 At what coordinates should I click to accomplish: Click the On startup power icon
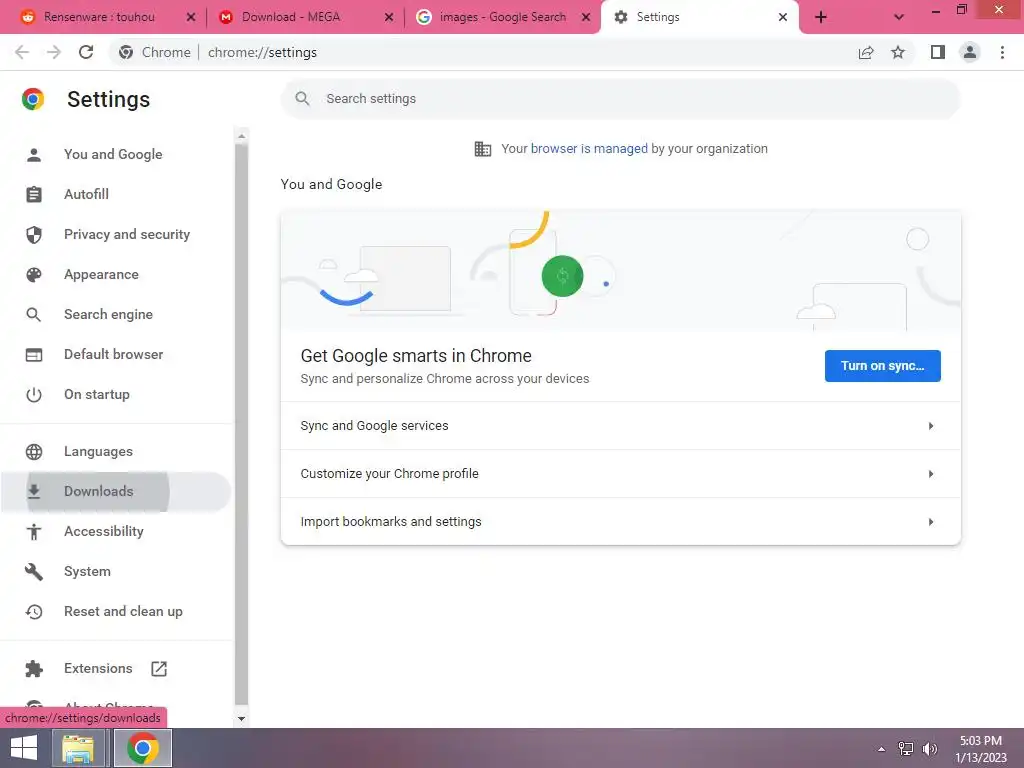[x=34, y=394]
